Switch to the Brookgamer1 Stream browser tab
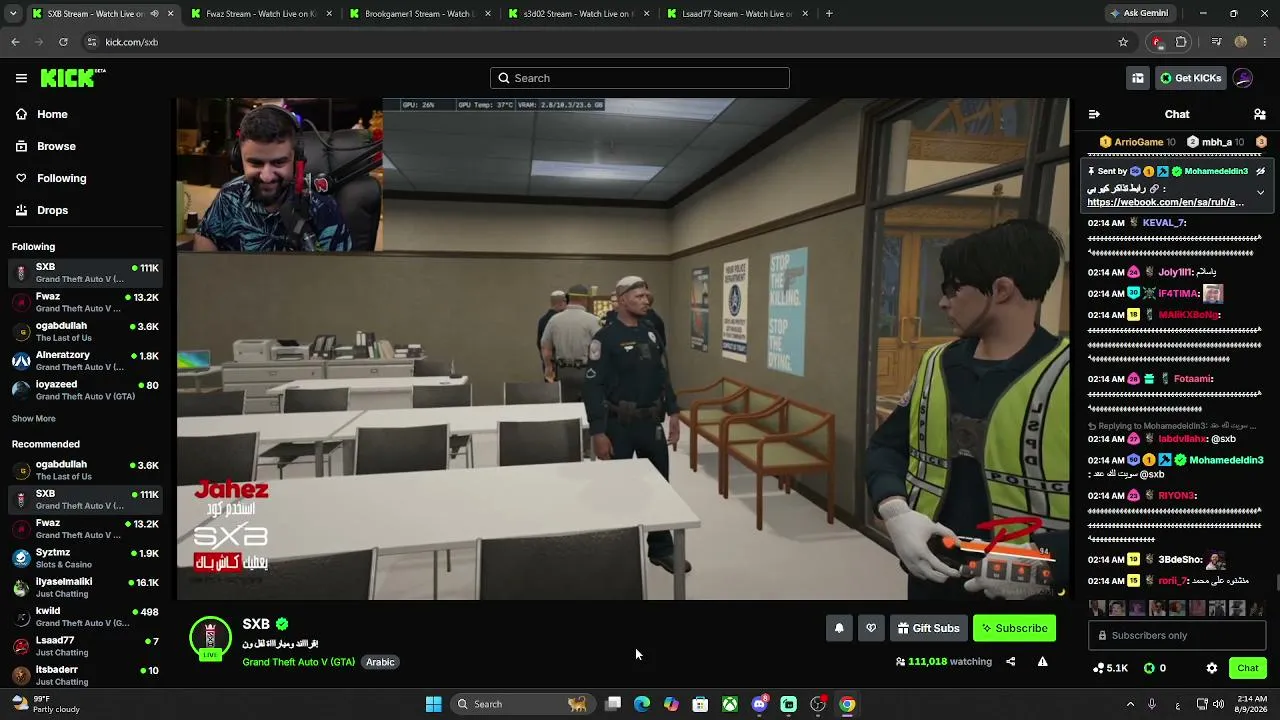This screenshot has height=720, width=1280. click(x=418, y=14)
